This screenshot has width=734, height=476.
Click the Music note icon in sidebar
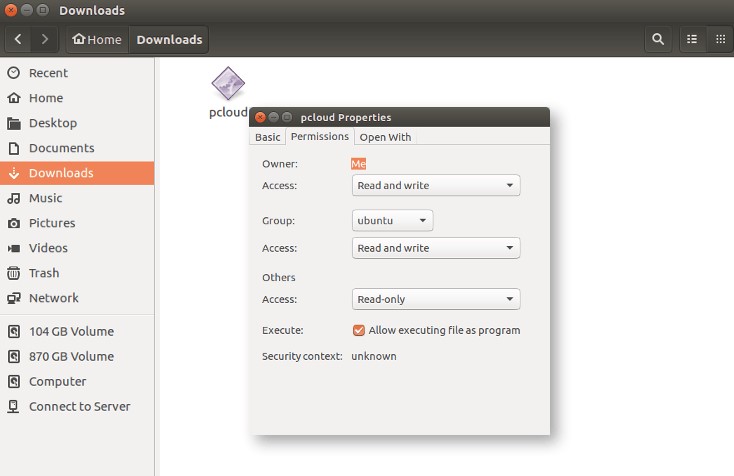14,198
